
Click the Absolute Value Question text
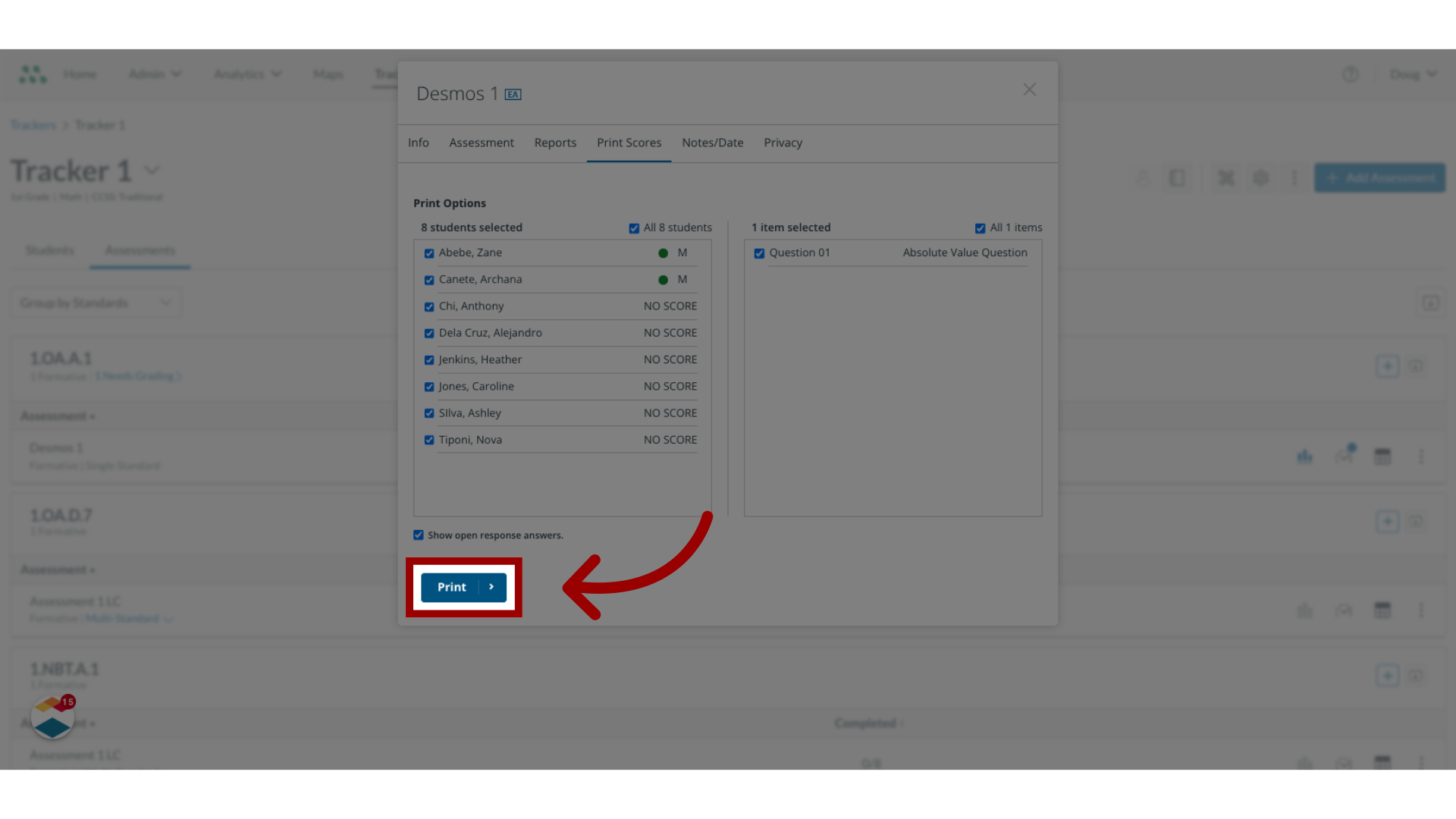point(965,253)
